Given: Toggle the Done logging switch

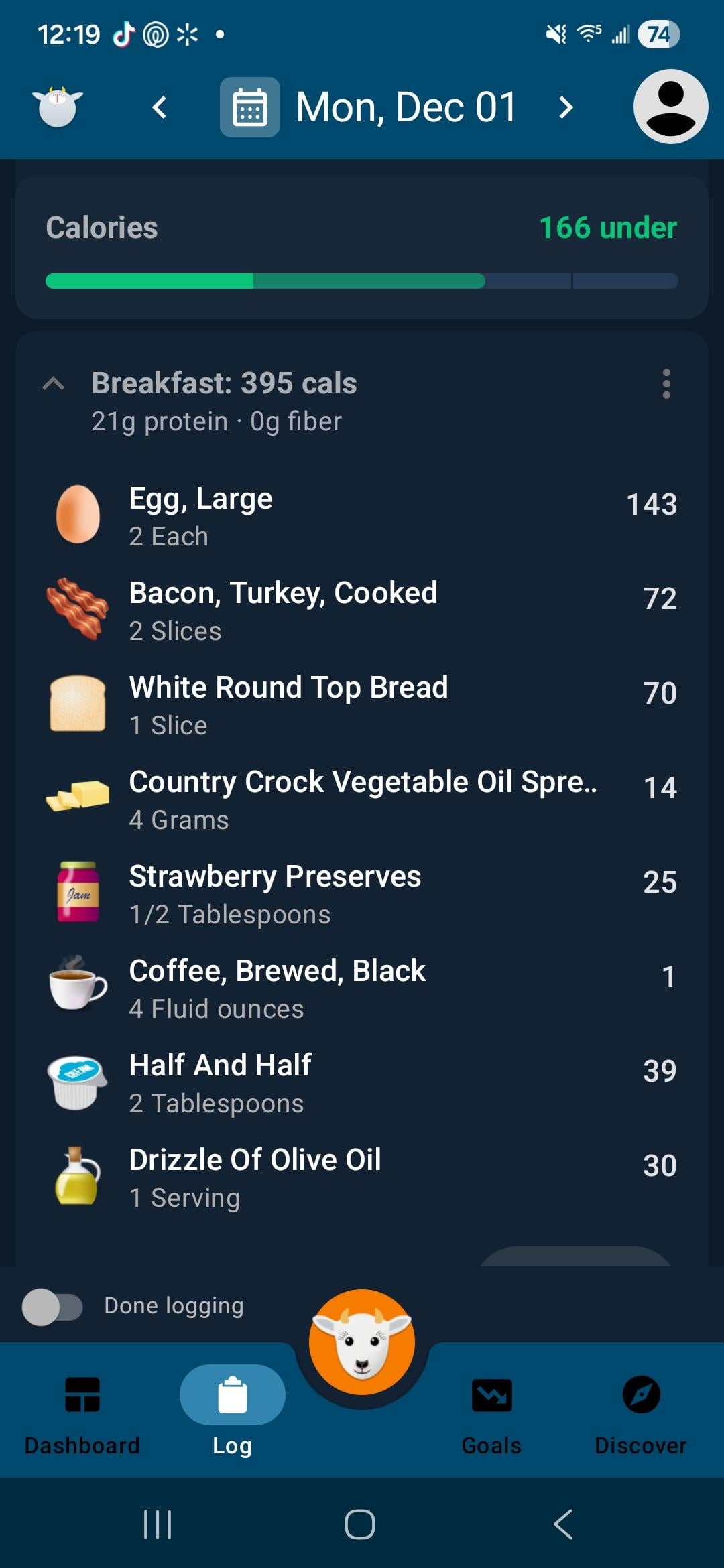Looking at the screenshot, I should [x=52, y=1307].
